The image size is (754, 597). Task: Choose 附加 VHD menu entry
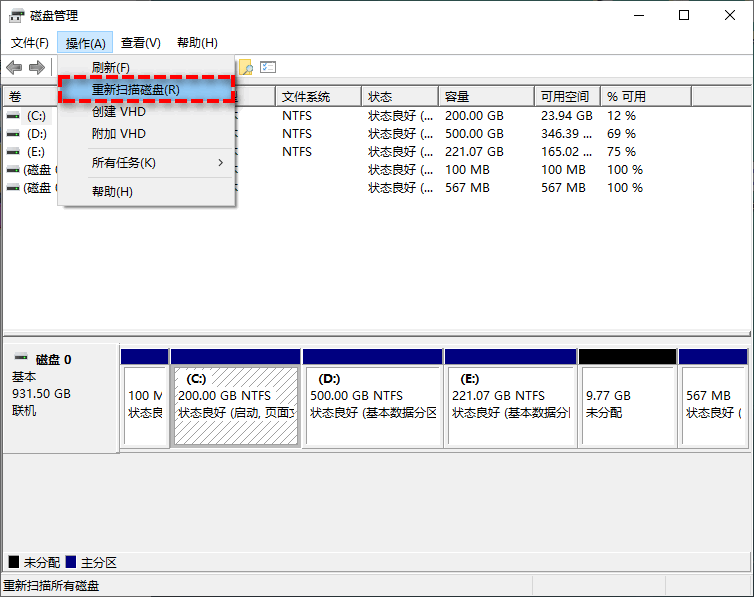tap(146, 134)
